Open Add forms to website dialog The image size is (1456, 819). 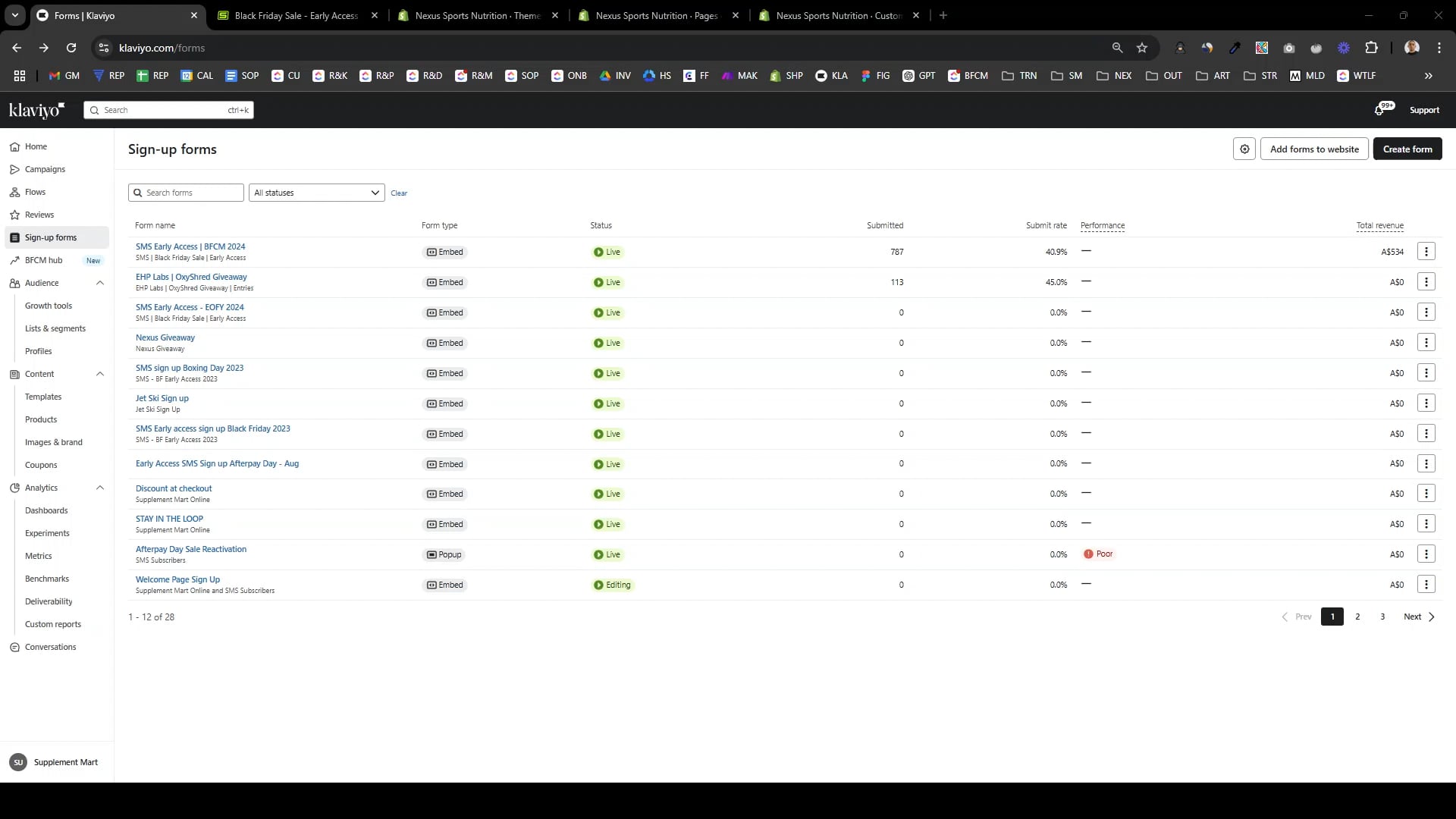[1314, 149]
